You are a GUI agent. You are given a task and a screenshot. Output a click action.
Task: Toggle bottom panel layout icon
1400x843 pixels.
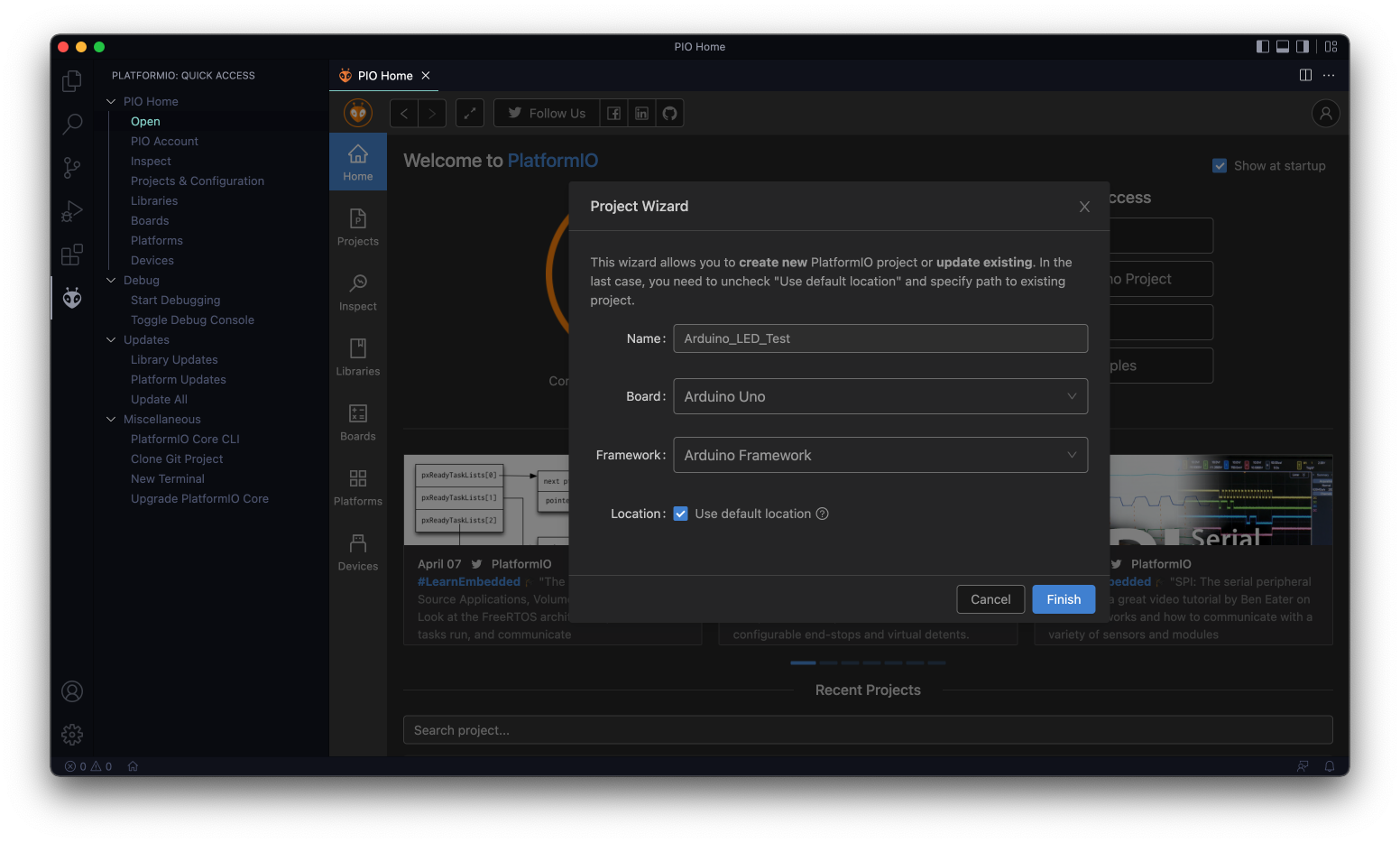point(1283,47)
